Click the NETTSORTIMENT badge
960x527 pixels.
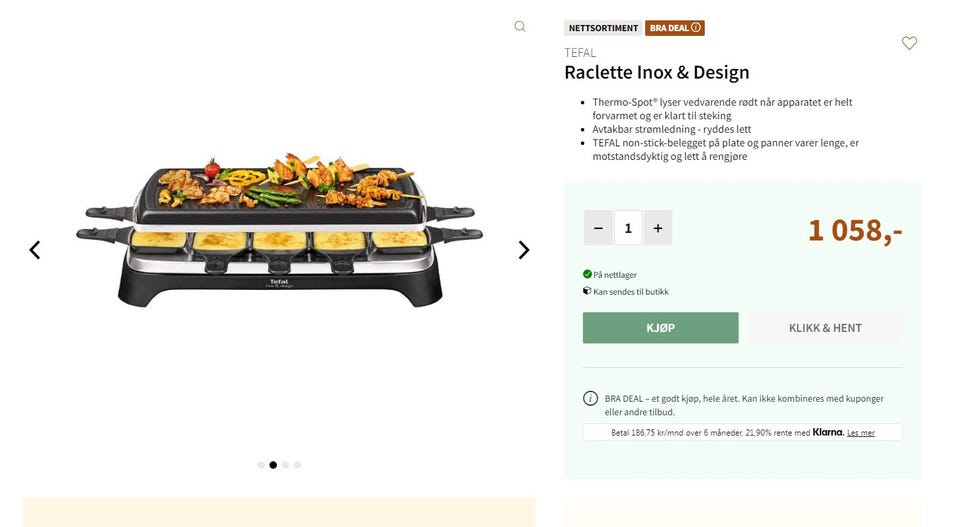pos(603,28)
